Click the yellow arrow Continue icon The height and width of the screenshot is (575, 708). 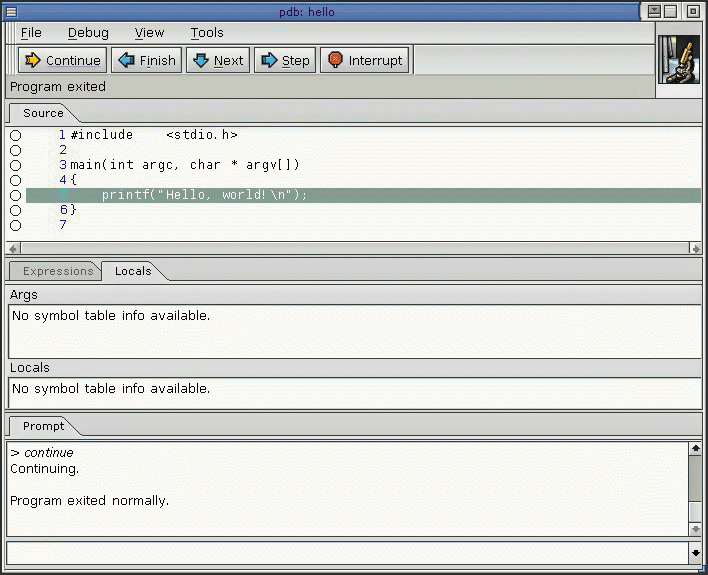tap(33, 60)
